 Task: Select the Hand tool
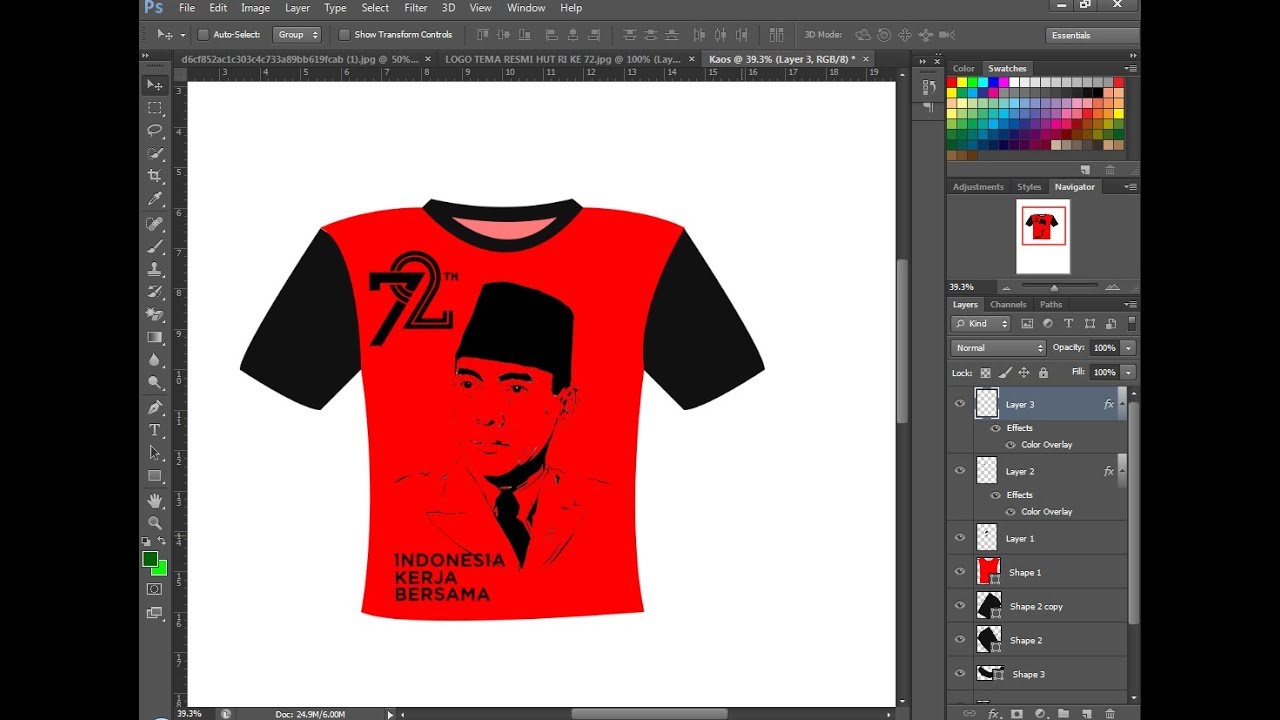(x=154, y=500)
